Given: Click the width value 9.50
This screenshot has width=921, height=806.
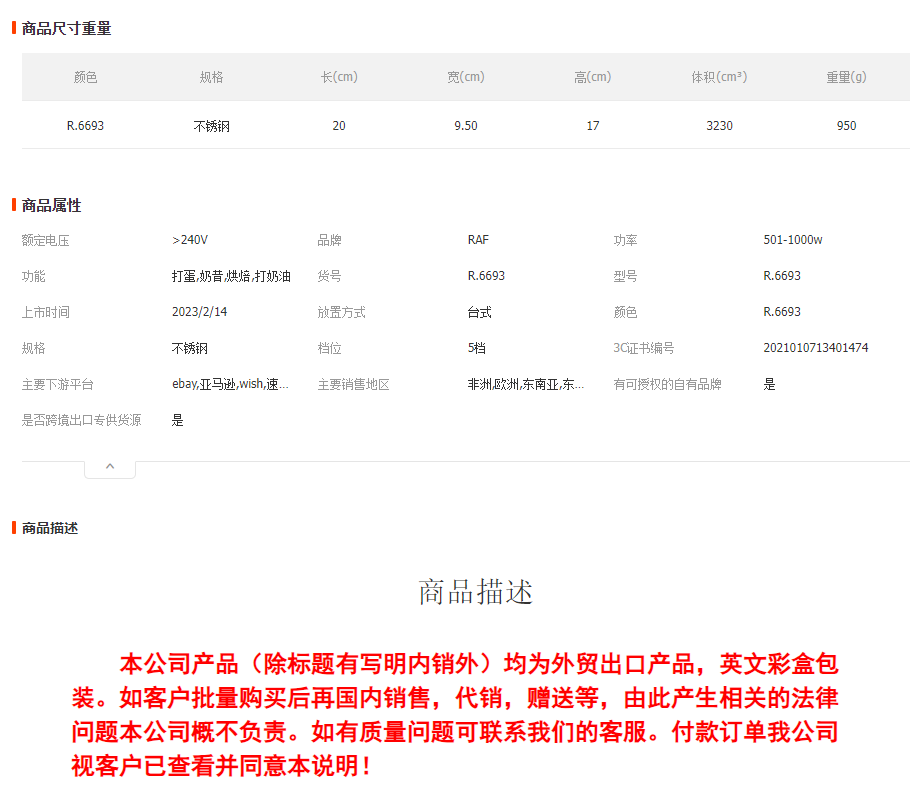Looking at the screenshot, I should click(x=466, y=126).
